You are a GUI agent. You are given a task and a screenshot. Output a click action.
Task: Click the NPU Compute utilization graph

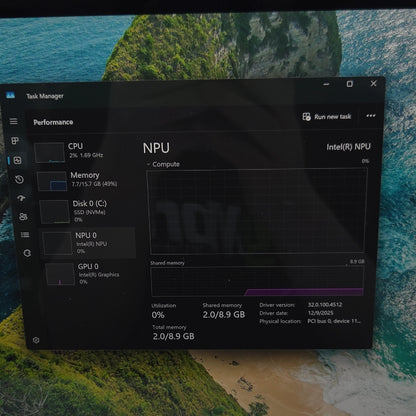[x=257, y=211]
